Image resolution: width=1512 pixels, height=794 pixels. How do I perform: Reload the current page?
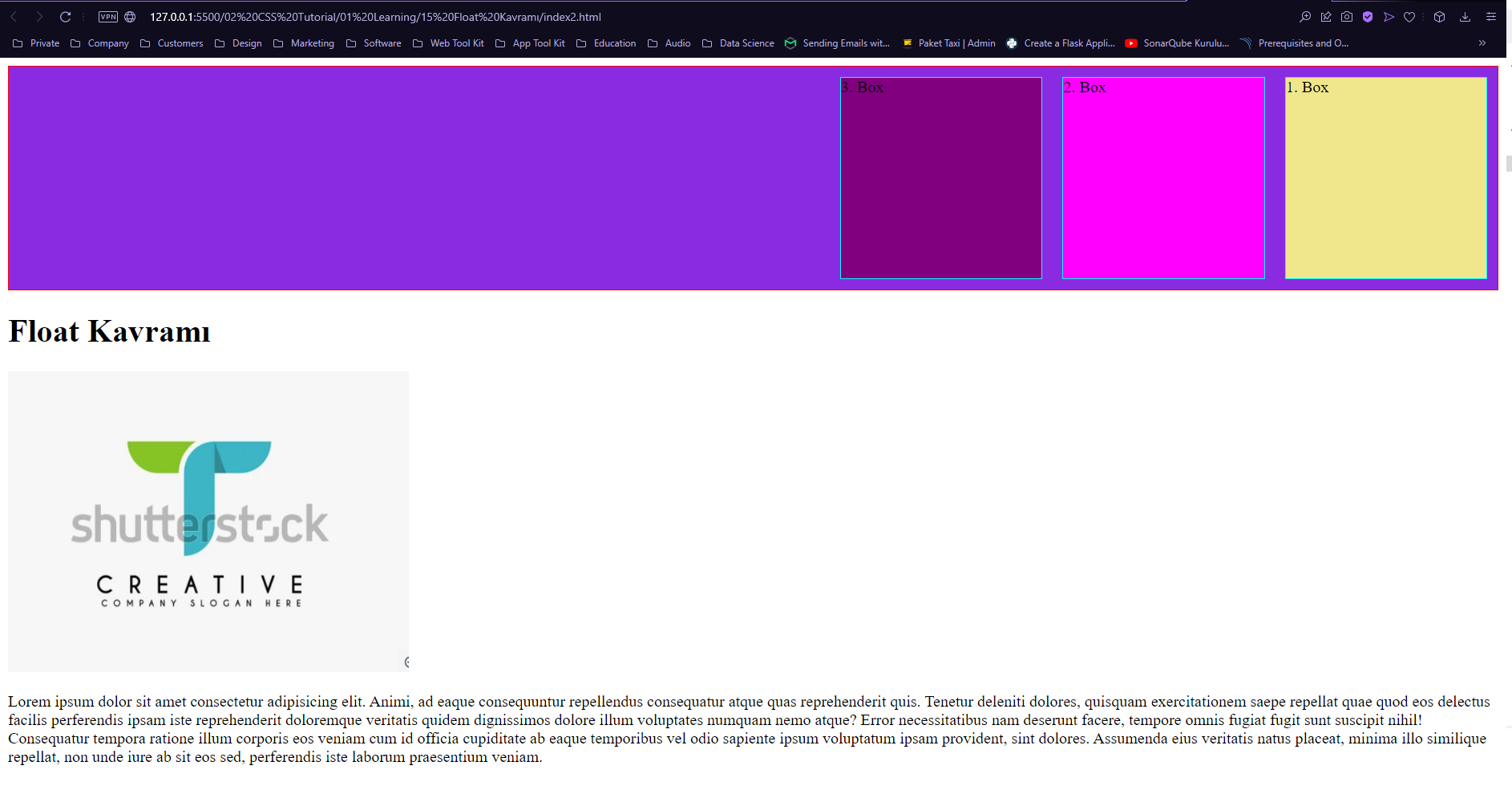click(65, 16)
